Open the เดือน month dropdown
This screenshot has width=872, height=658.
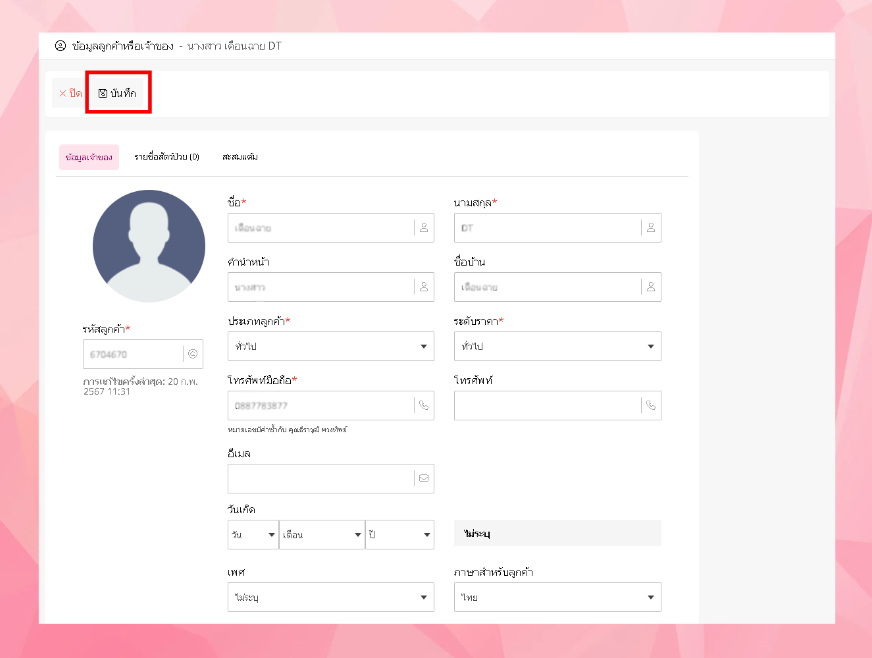322,535
